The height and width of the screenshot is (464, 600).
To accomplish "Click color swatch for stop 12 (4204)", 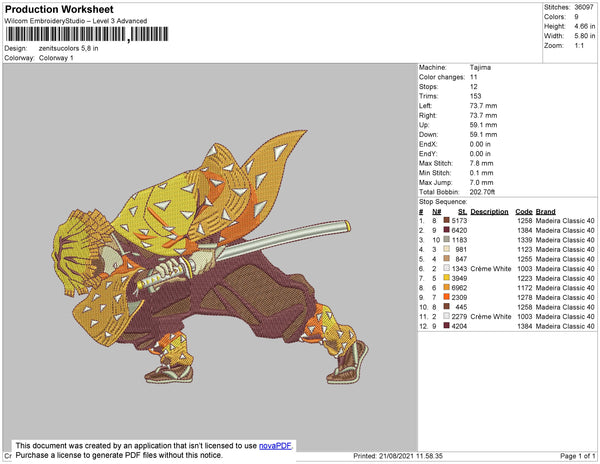I will [x=446, y=326].
